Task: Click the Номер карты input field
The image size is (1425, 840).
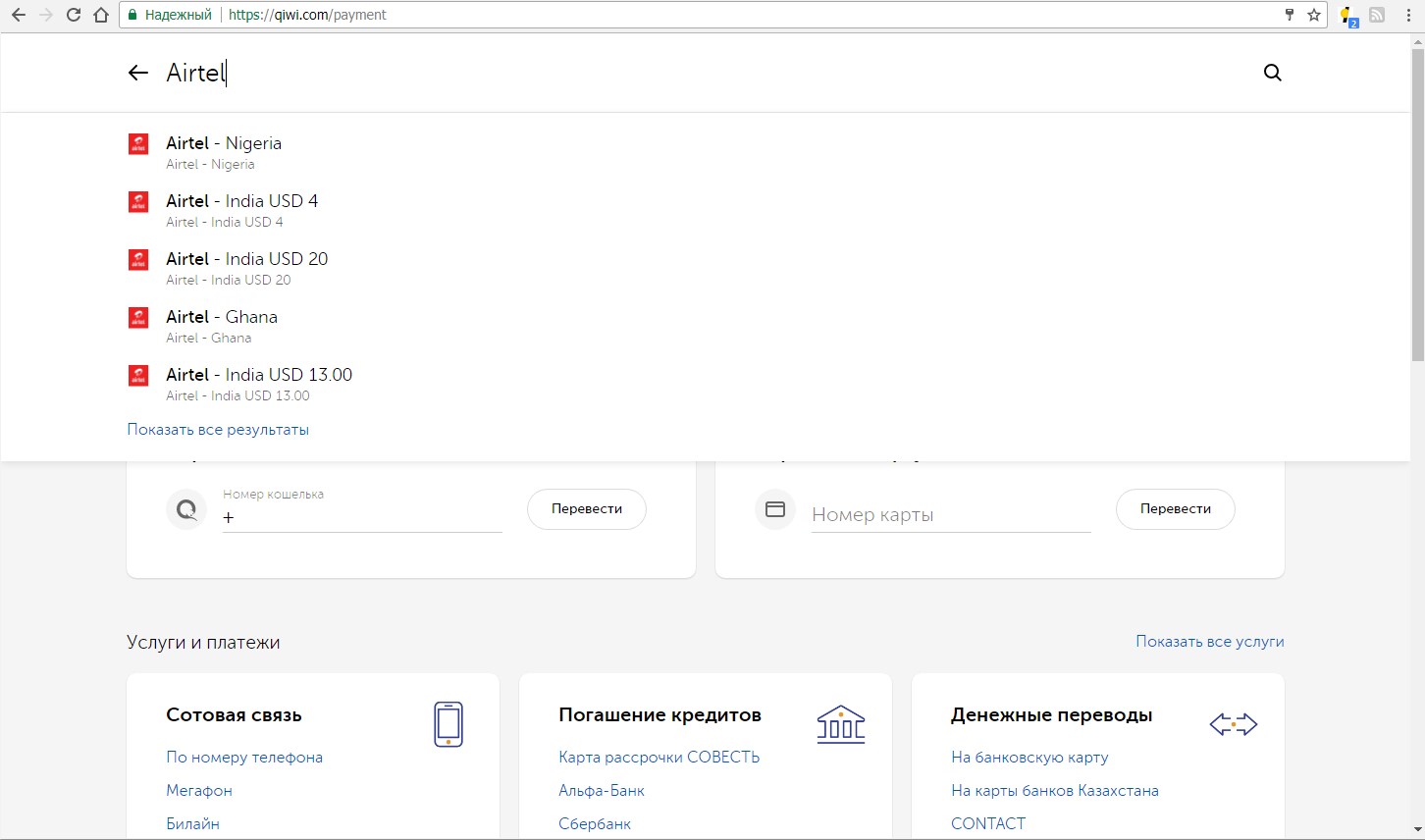Action: (x=950, y=515)
